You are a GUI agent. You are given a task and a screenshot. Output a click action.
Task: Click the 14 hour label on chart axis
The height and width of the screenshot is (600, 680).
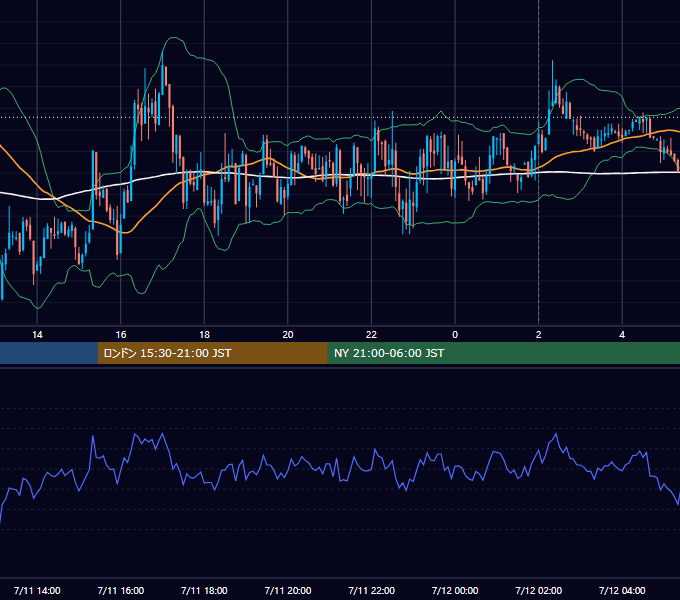click(x=37, y=335)
